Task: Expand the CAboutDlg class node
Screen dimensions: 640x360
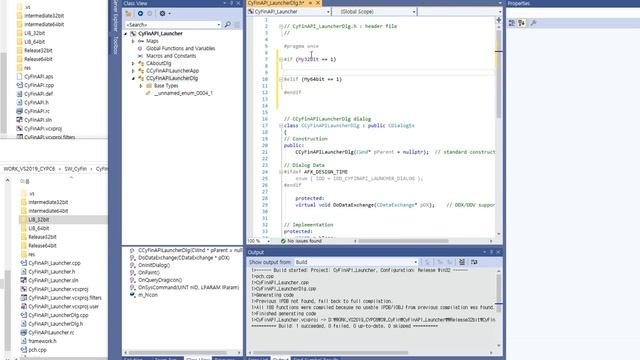Action: coord(133,64)
